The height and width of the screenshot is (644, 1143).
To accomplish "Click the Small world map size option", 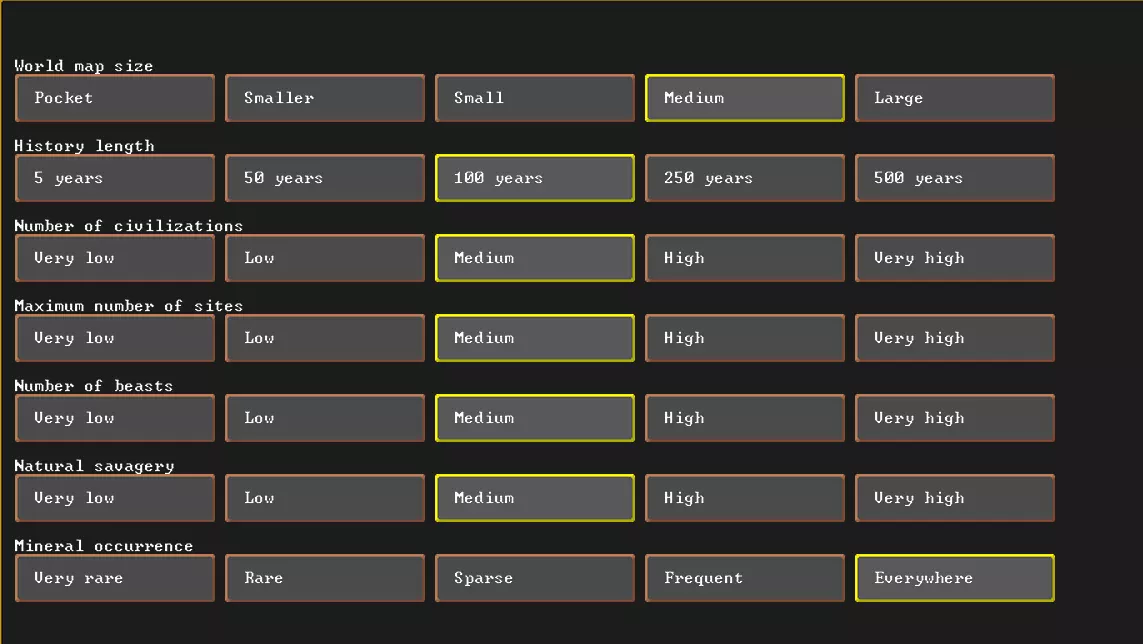I will point(534,98).
